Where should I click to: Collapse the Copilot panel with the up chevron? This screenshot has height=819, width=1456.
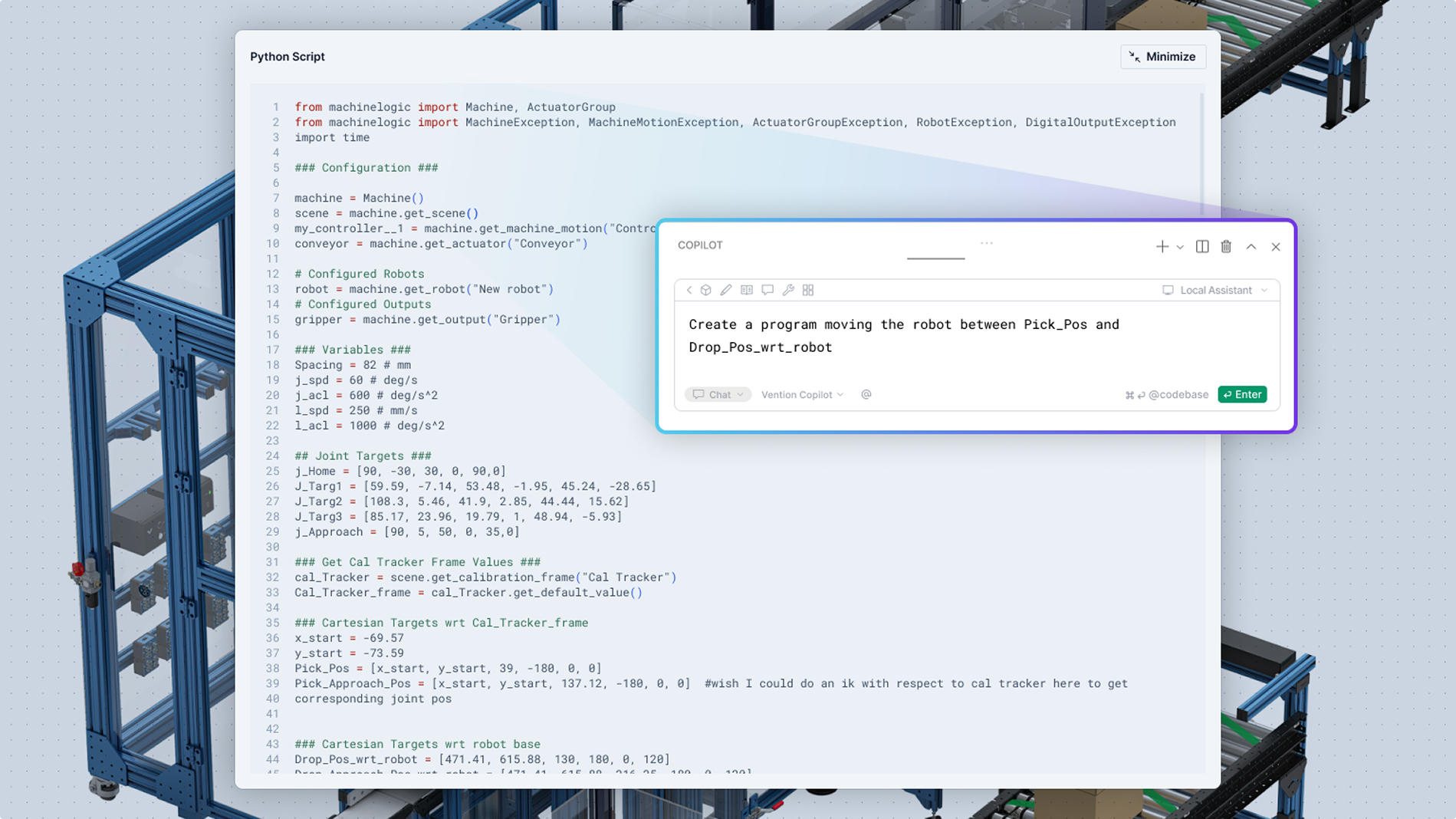click(1251, 246)
